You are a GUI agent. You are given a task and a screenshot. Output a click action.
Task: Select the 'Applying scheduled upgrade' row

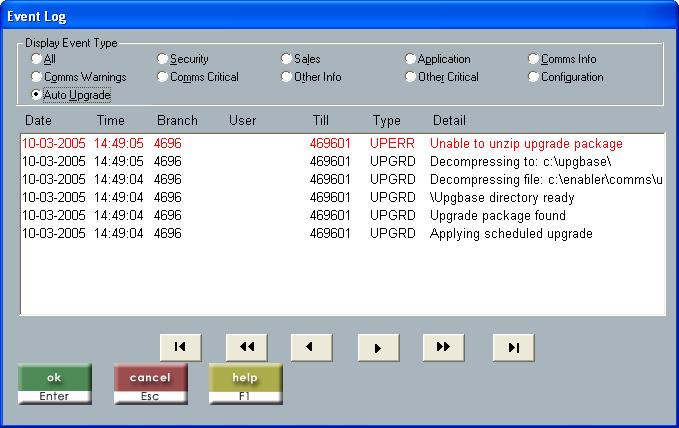pyautogui.click(x=343, y=233)
